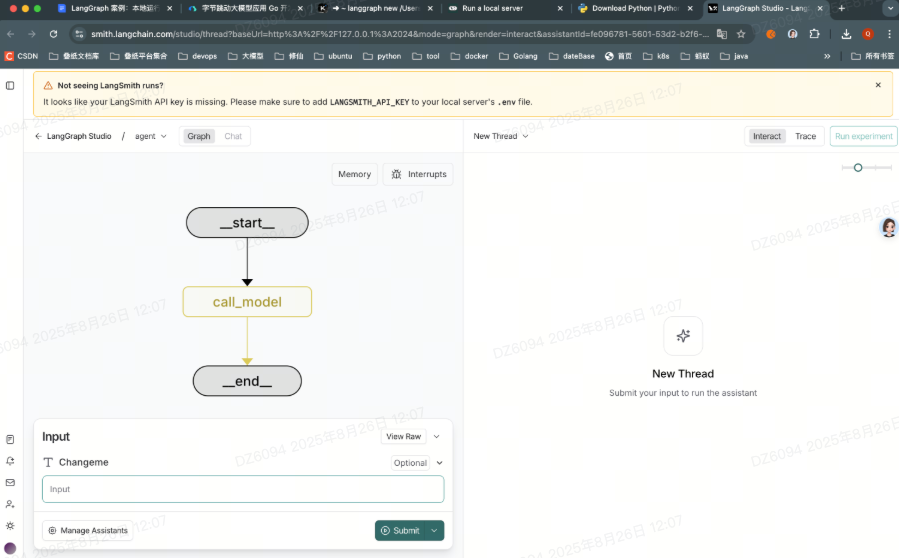Click the View Raw button
This screenshot has width=899, height=558.
click(x=404, y=436)
